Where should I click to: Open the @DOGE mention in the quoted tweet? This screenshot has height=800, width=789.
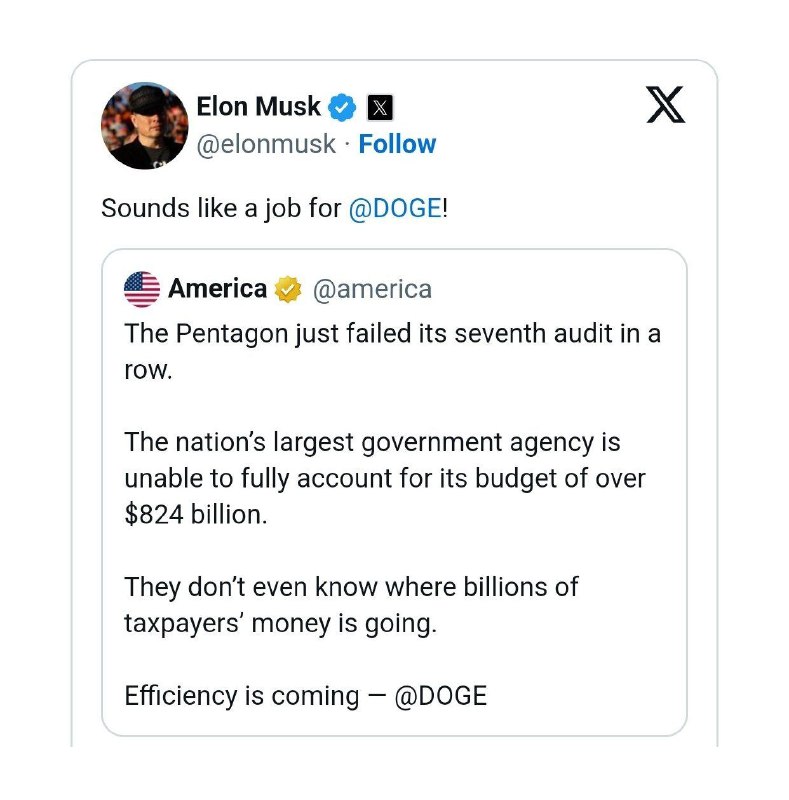(x=441, y=696)
